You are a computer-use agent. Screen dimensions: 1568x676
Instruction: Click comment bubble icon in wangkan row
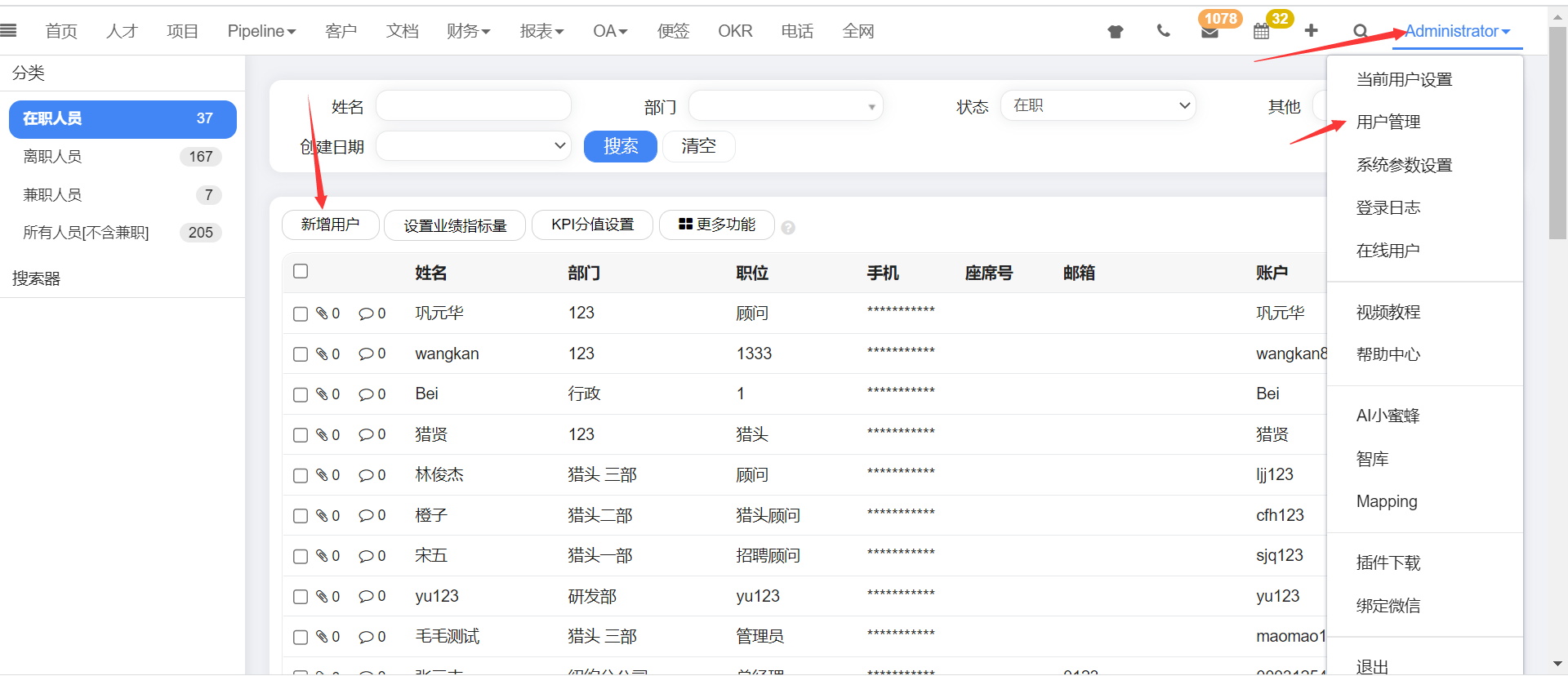pyautogui.click(x=367, y=354)
